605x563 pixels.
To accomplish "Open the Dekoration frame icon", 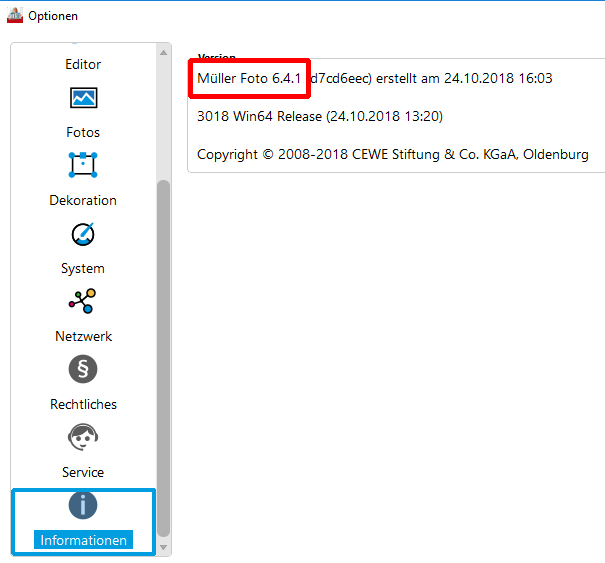I will coord(83,165).
